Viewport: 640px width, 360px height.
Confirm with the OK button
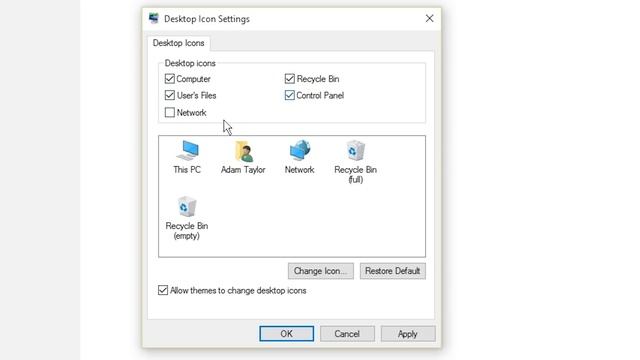tap(287, 333)
